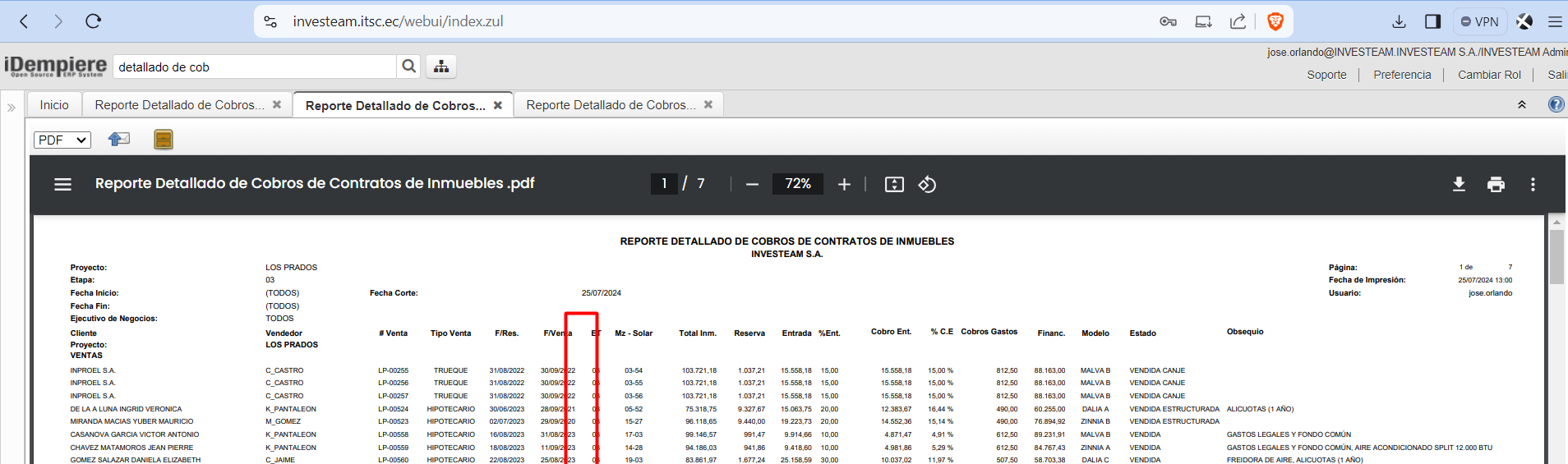Switch to the Inicio tab
The height and width of the screenshot is (464, 1568).
click(54, 105)
